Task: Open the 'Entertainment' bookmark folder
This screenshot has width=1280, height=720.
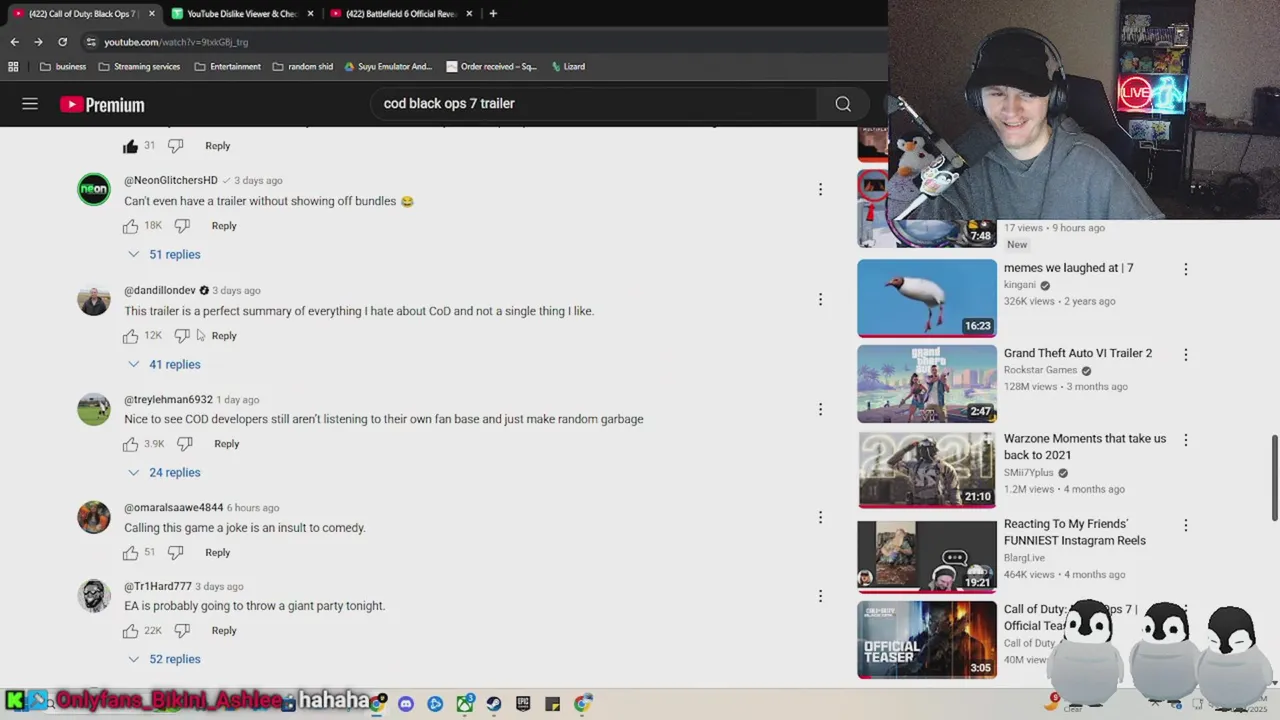Action: tap(227, 67)
